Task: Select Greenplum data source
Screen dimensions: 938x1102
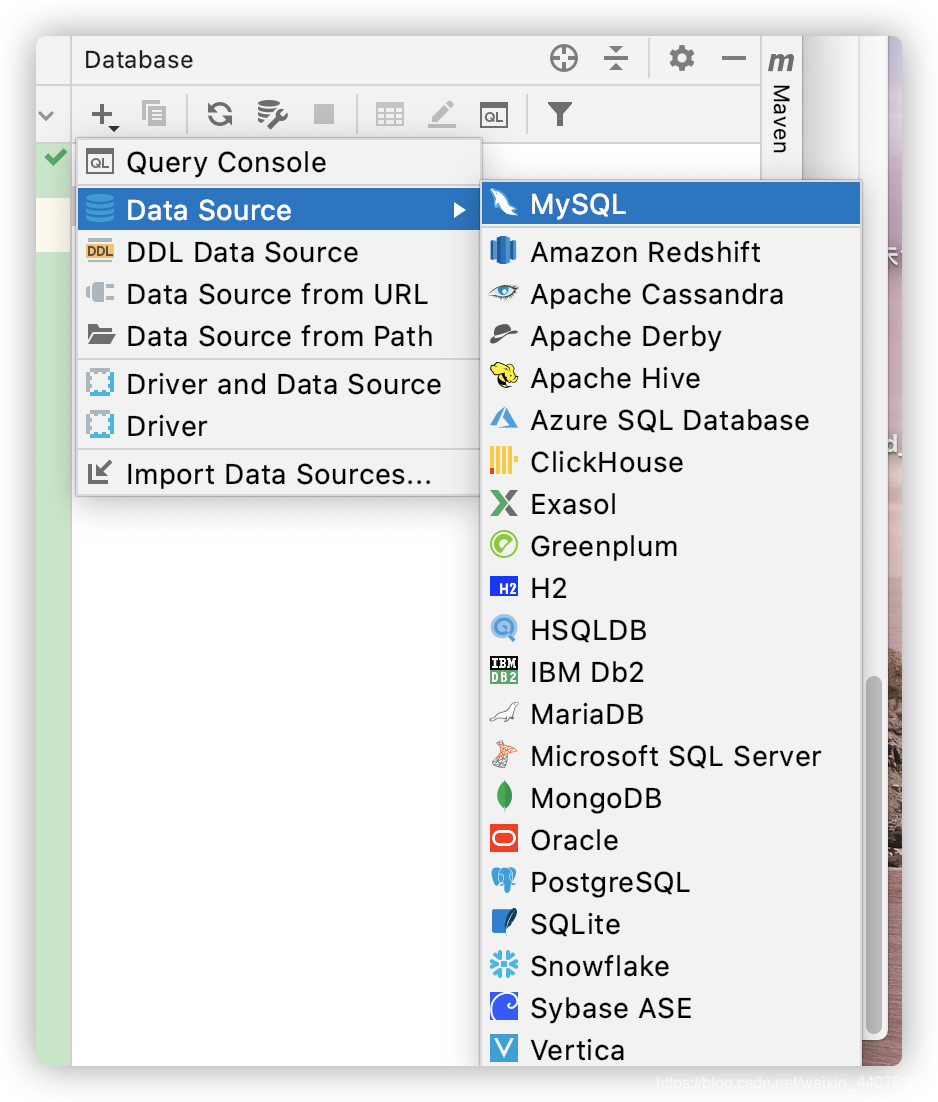Action: [x=671, y=546]
